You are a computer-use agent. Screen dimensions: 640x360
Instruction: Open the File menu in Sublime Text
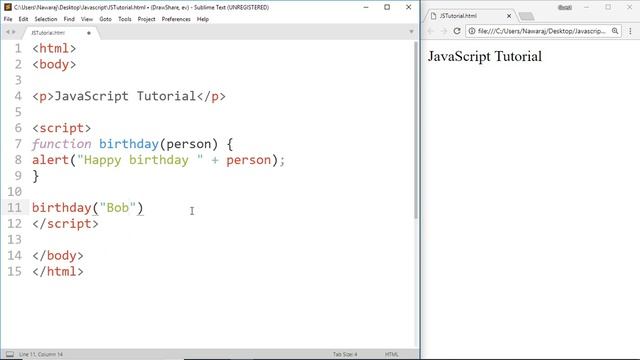[8, 19]
